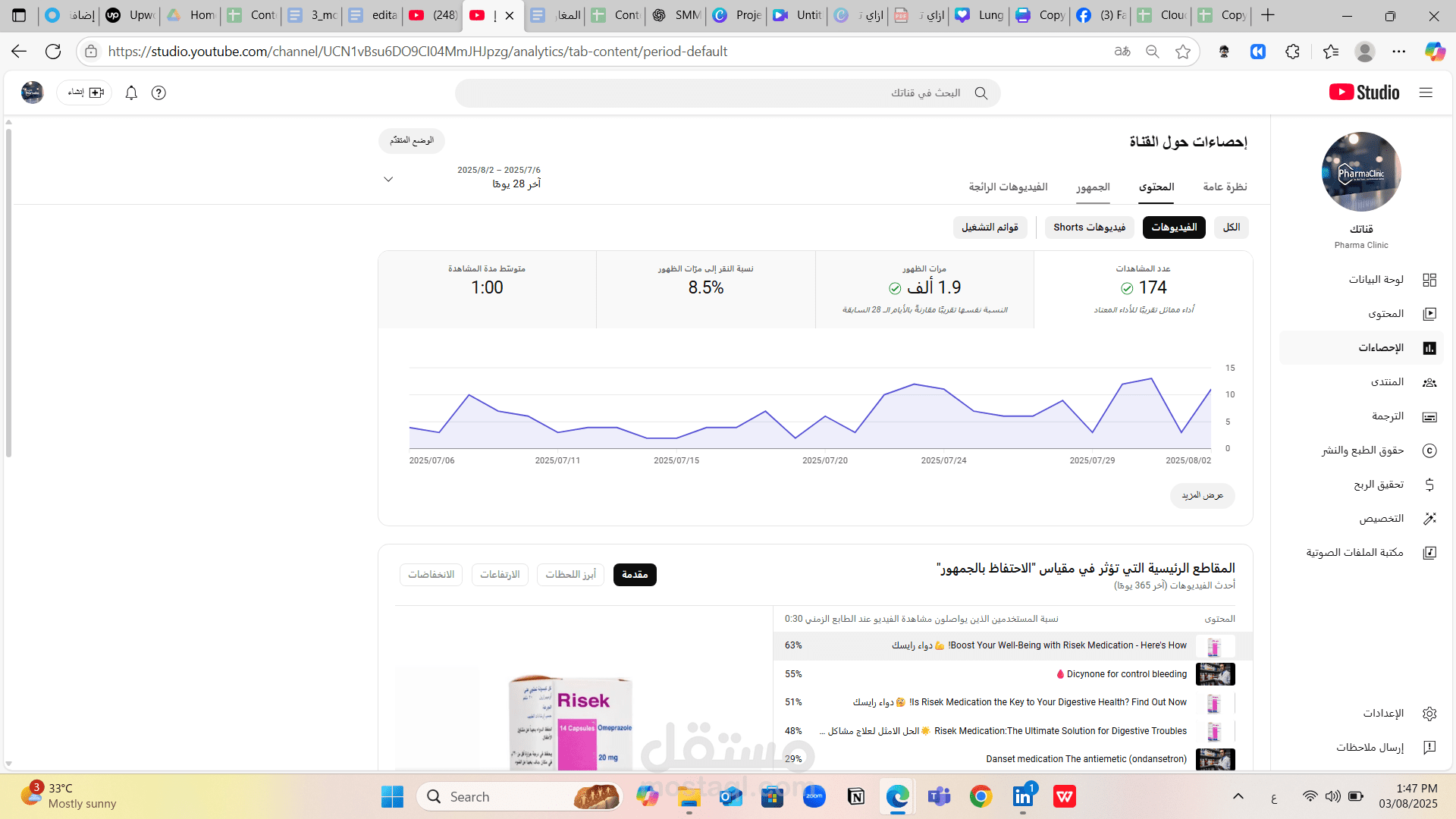Screen dimensions: 1456x819
Task: Open the Customization magic wand icon
Action: pos(1429,519)
